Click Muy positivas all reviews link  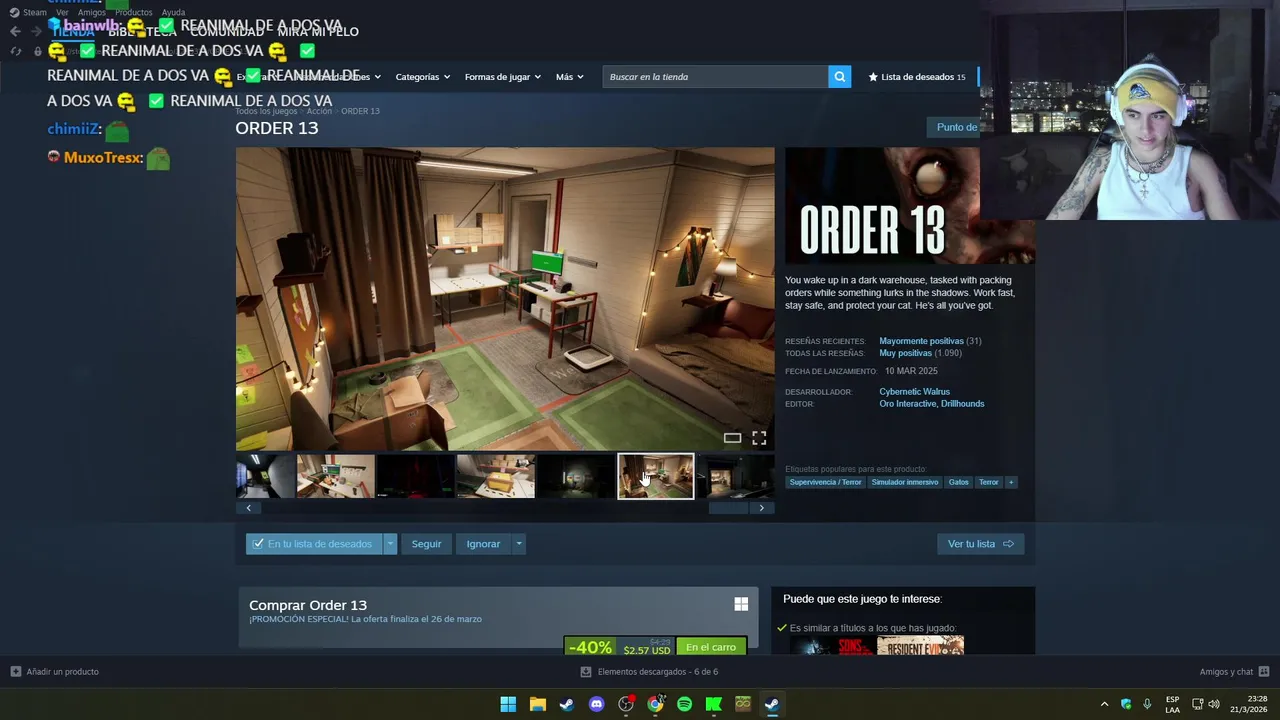pos(905,353)
